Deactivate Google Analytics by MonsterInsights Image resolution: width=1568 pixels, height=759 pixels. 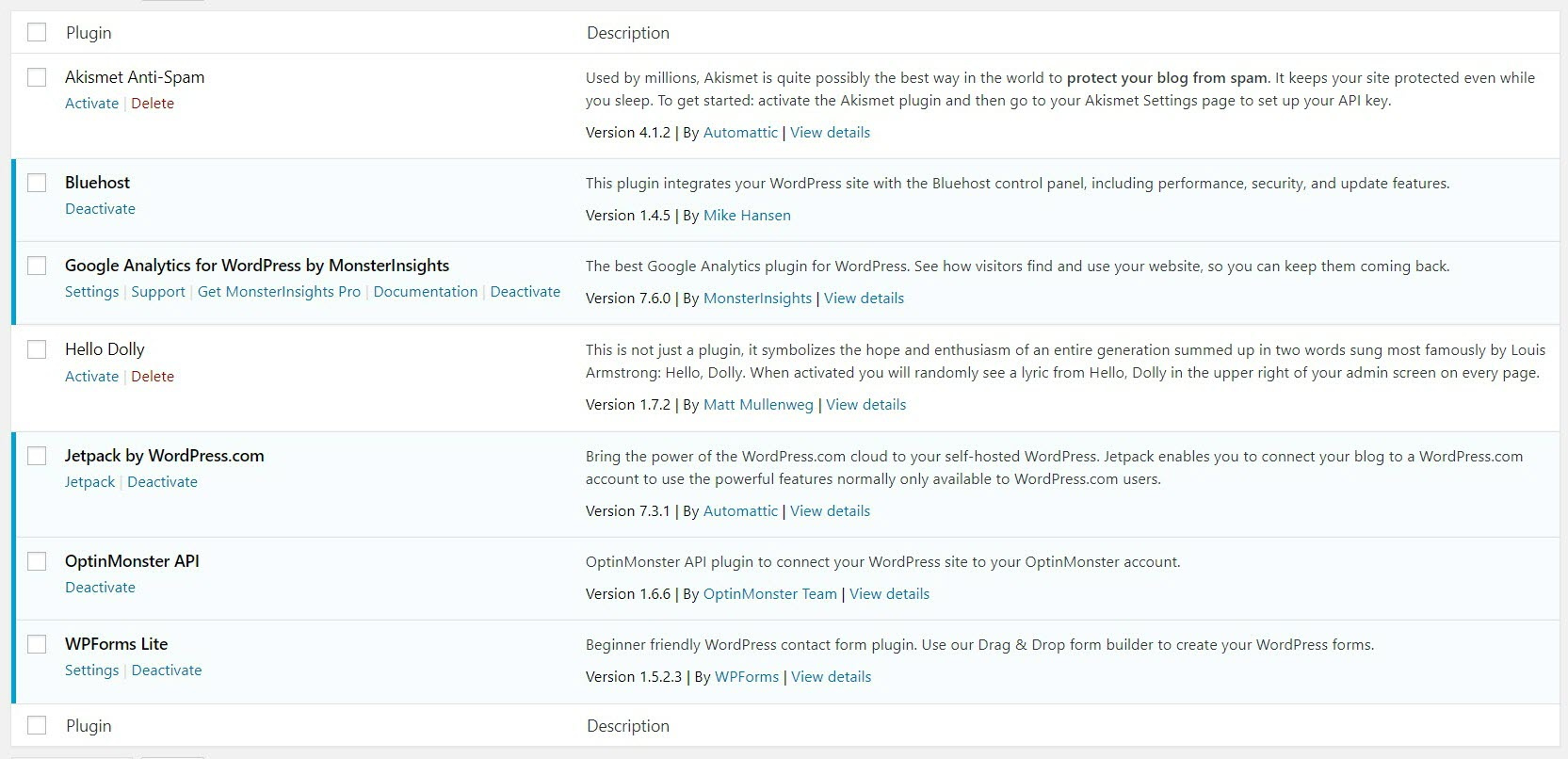(525, 292)
